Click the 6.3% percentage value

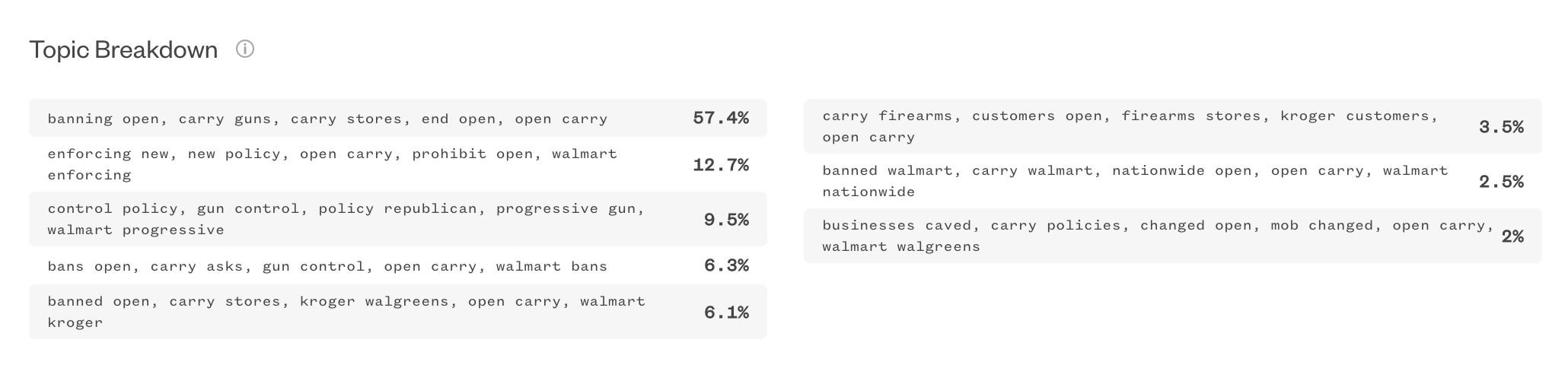(x=726, y=265)
